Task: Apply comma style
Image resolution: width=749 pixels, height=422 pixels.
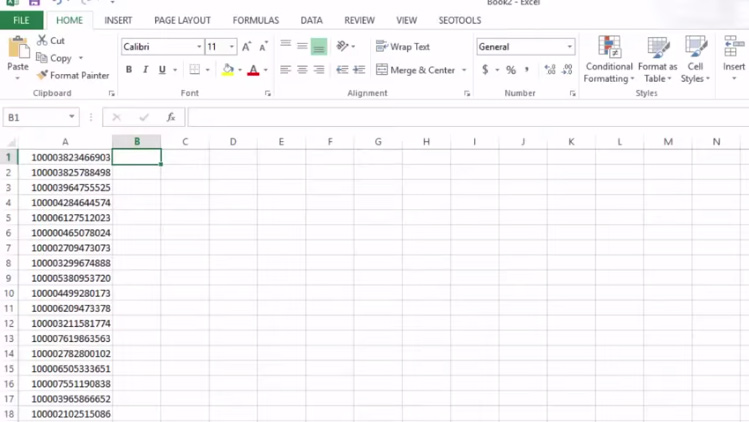Action: 527,70
